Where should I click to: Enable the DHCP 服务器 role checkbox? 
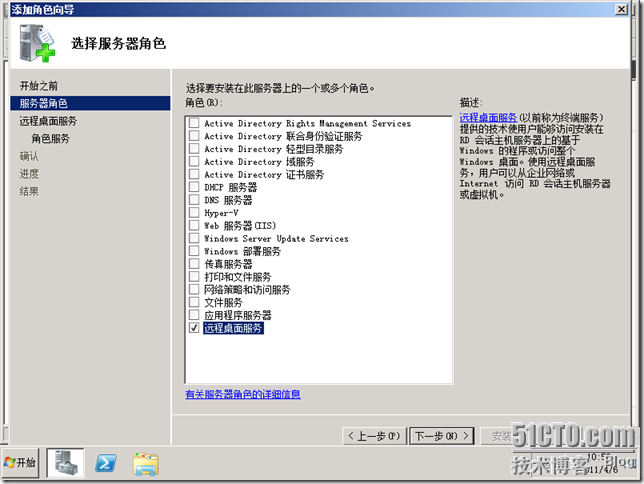click(194, 187)
